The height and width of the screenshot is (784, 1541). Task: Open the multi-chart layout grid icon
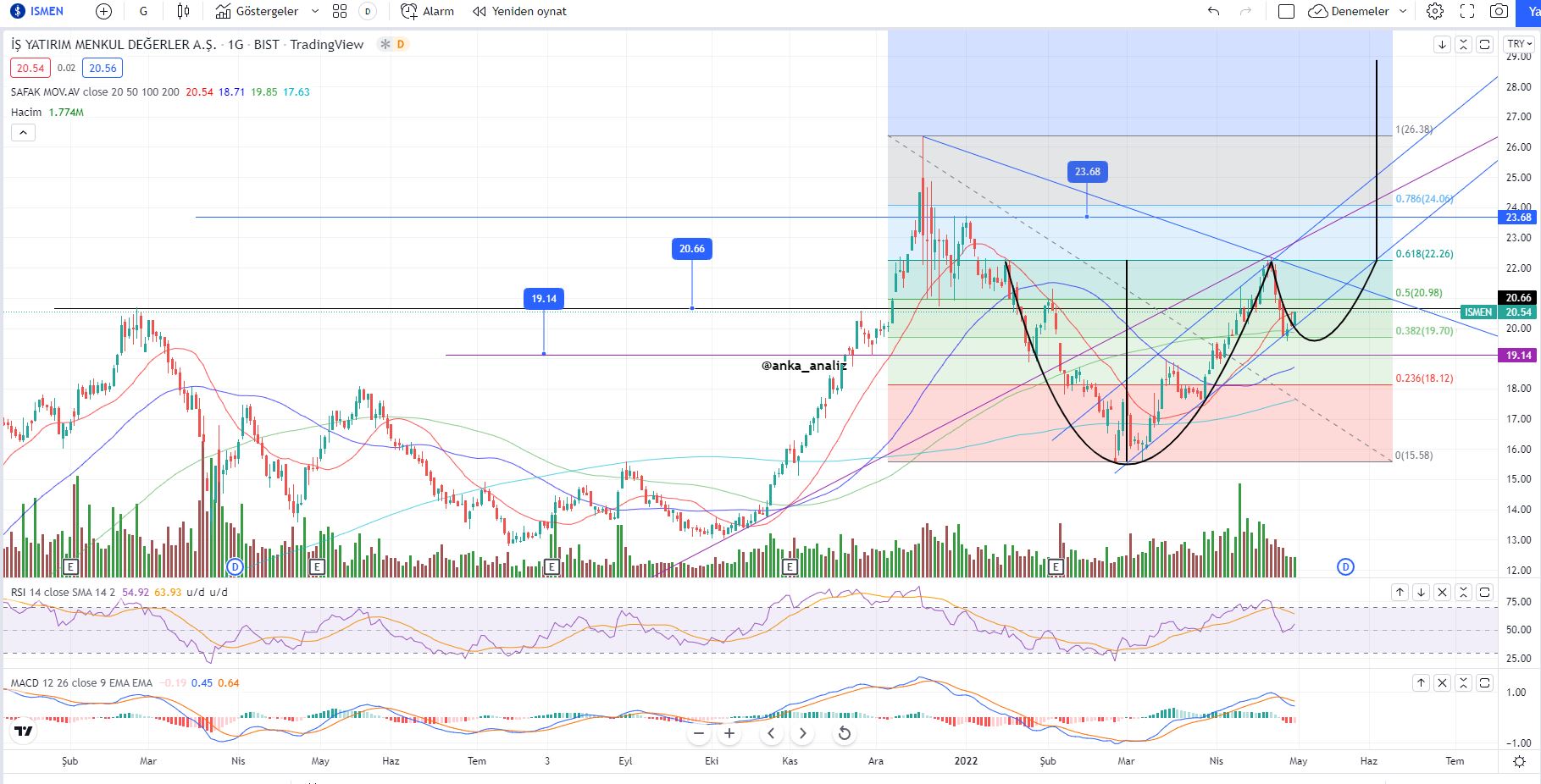[340, 11]
